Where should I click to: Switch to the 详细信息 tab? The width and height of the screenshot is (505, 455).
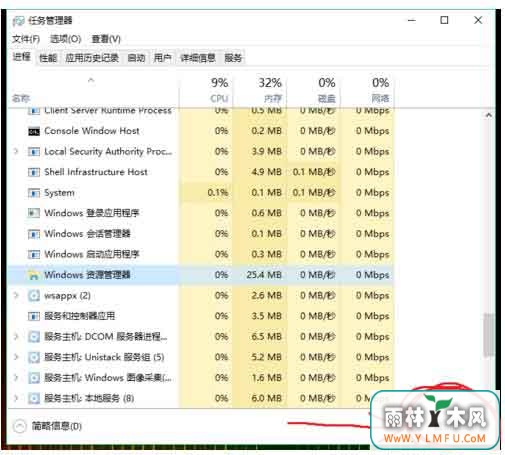click(198, 58)
